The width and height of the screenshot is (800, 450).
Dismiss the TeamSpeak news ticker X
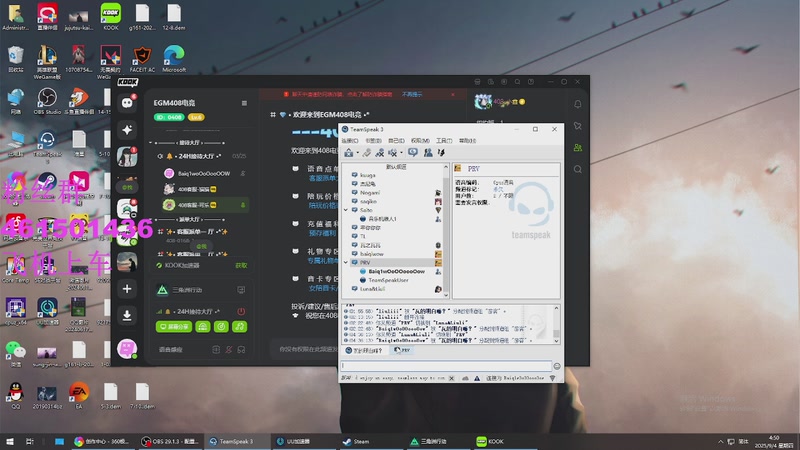[x=452, y=379]
